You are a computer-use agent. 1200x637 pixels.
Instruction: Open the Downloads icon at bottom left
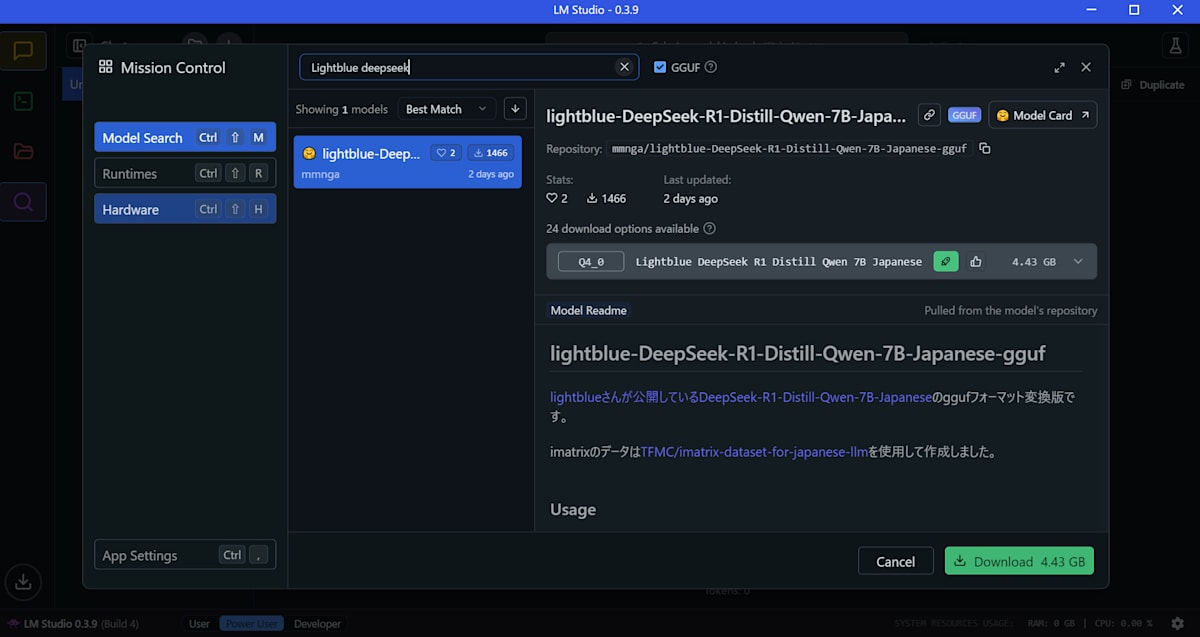(23, 581)
